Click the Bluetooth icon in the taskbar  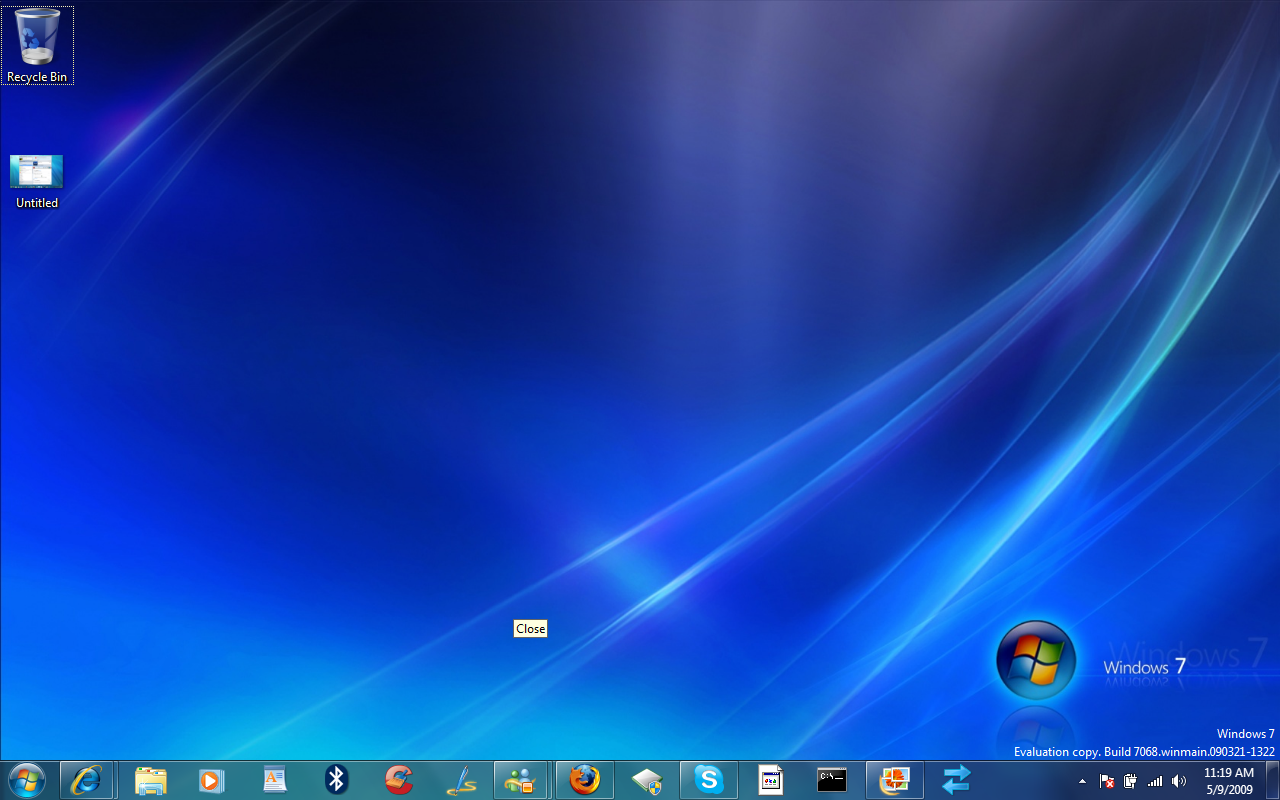coord(337,779)
